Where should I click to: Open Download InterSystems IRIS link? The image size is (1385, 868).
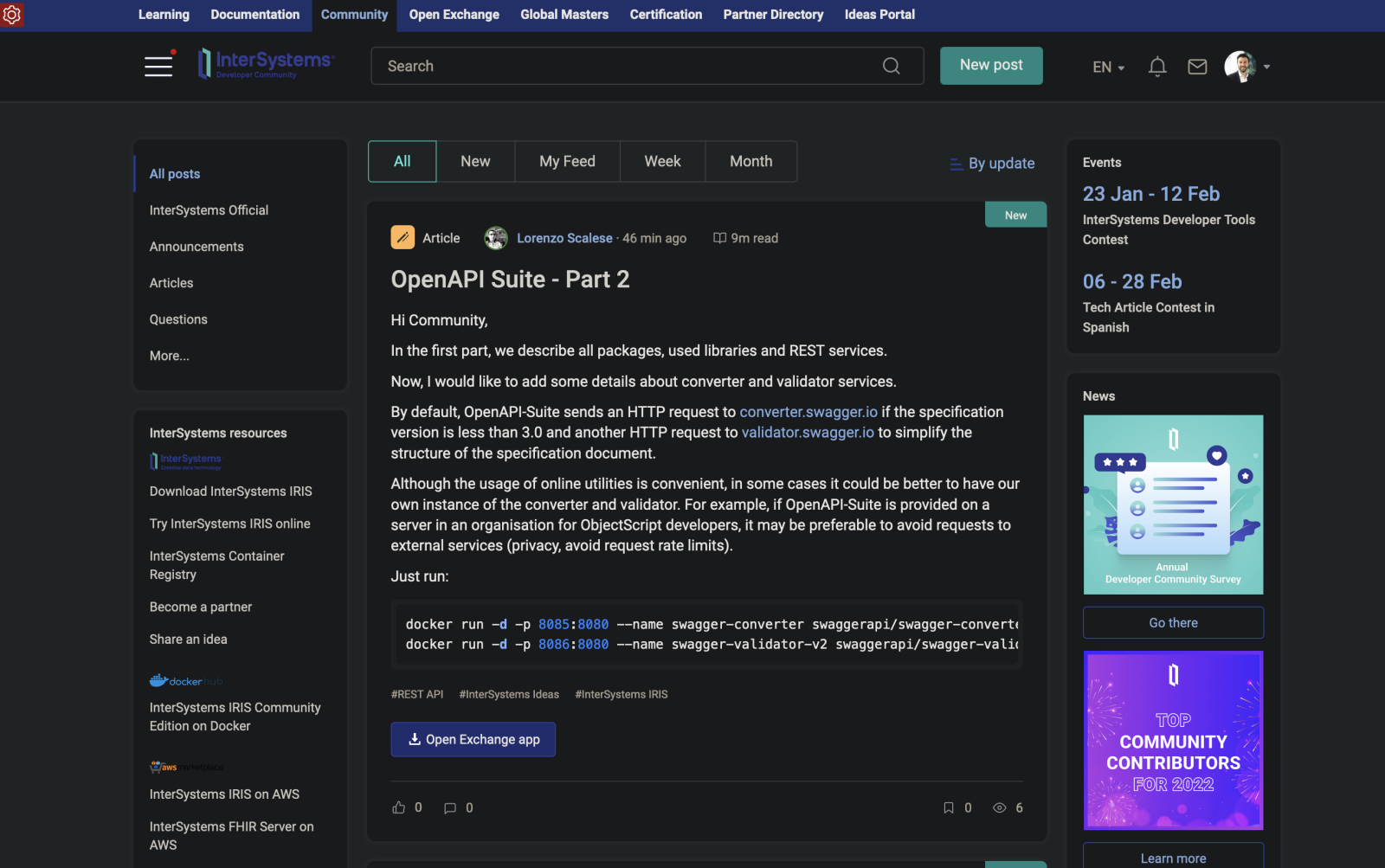point(231,492)
